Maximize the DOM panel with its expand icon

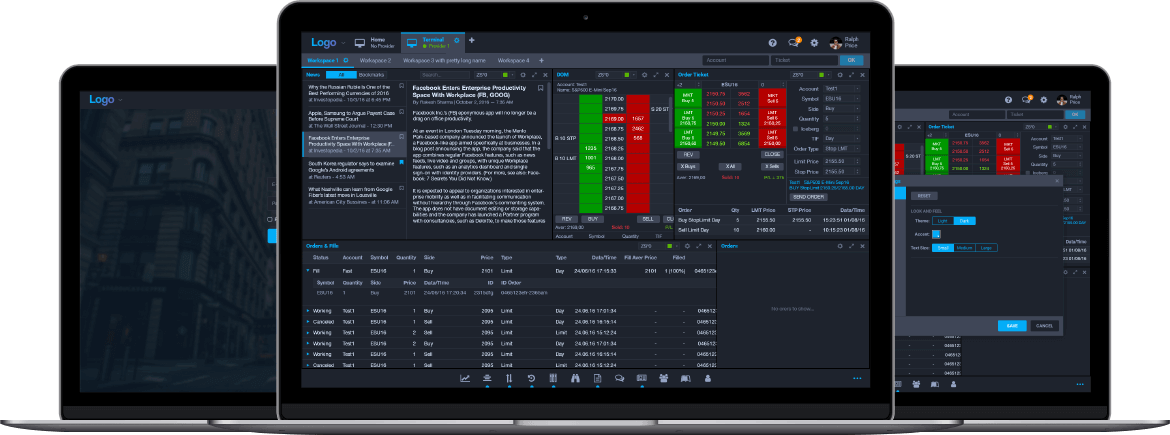pyautogui.click(x=656, y=75)
